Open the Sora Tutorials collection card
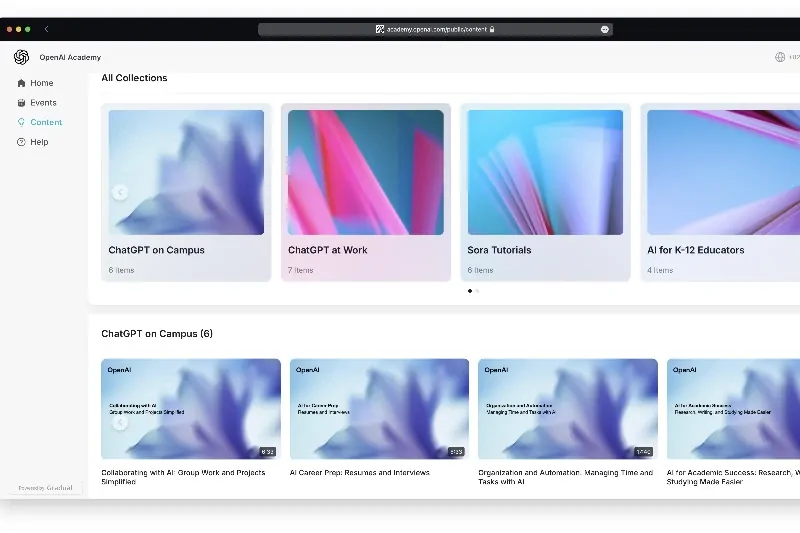 coord(545,192)
